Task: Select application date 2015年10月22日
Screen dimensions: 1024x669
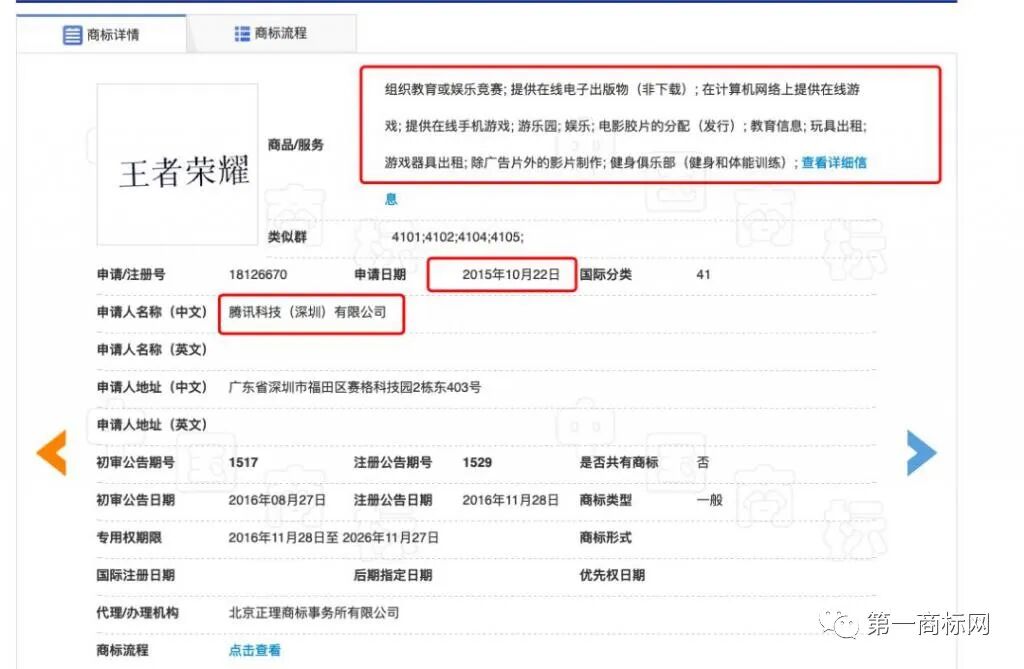Action: pyautogui.click(x=511, y=274)
